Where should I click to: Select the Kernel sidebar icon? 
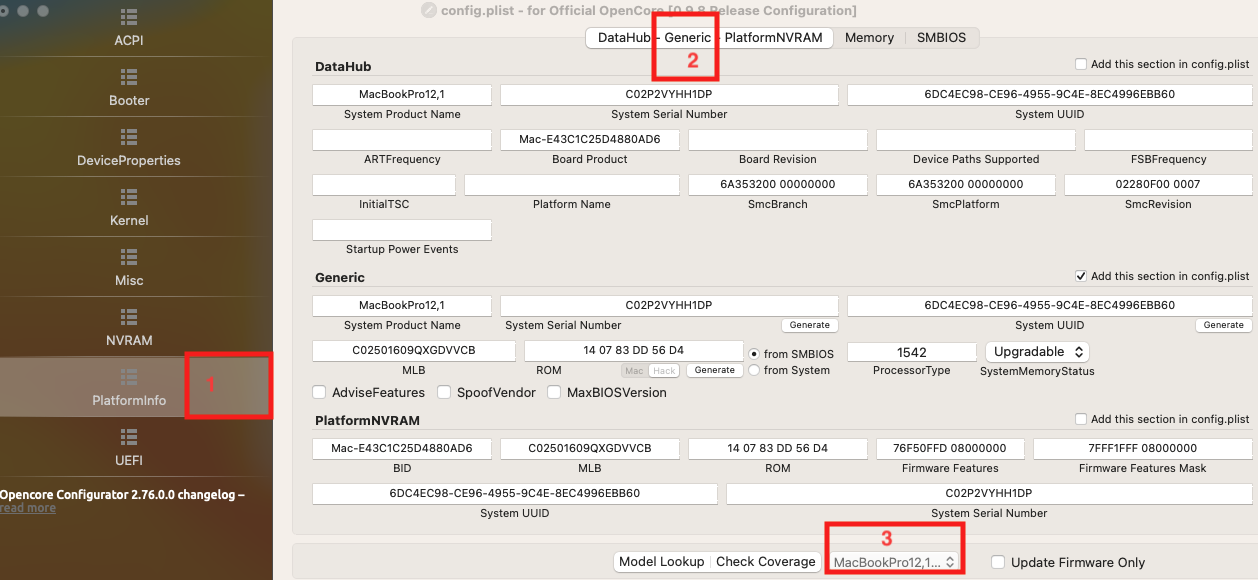click(x=129, y=197)
